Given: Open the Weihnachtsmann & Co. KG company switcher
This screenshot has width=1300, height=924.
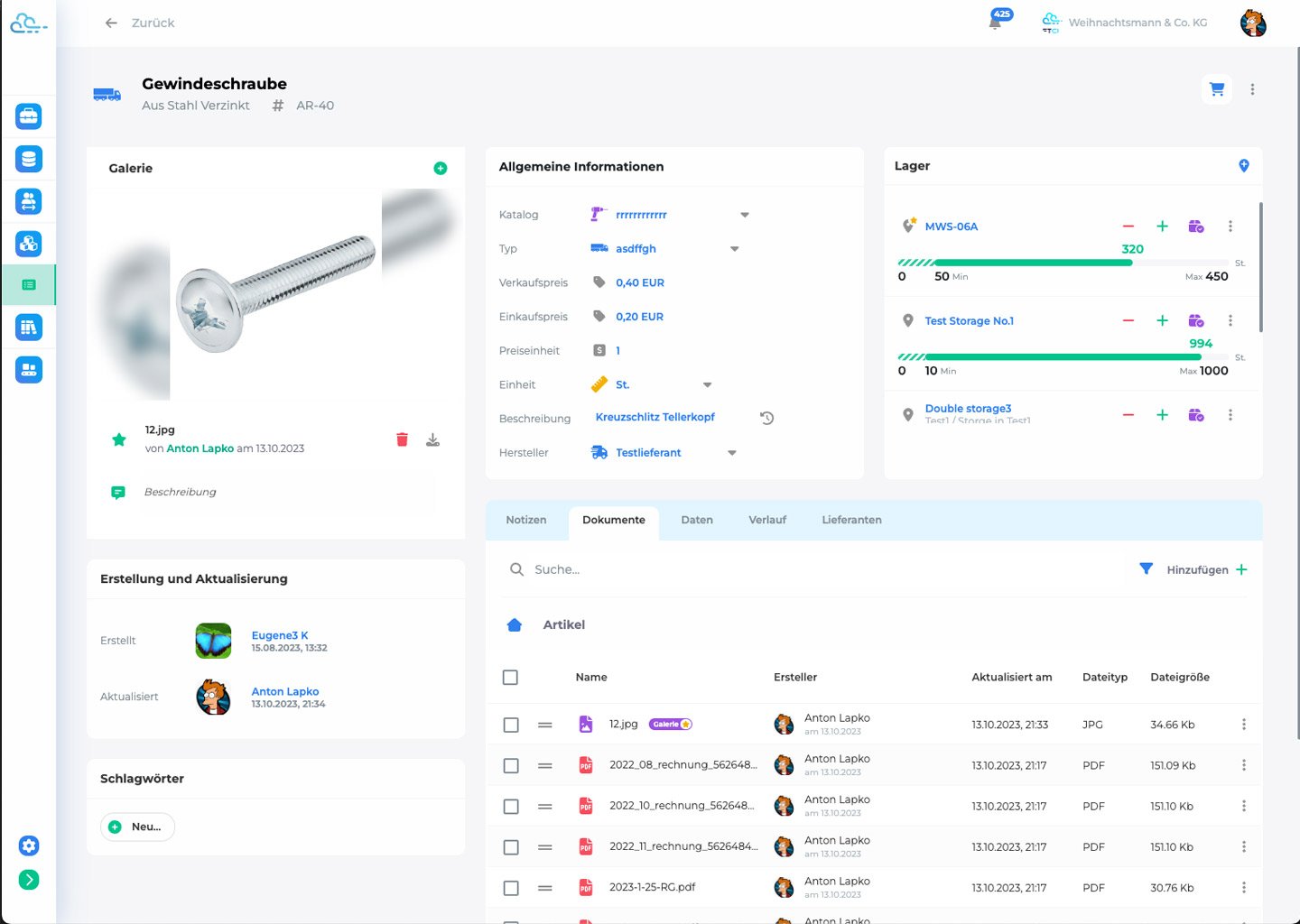Looking at the screenshot, I should click(x=1125, y=23).
